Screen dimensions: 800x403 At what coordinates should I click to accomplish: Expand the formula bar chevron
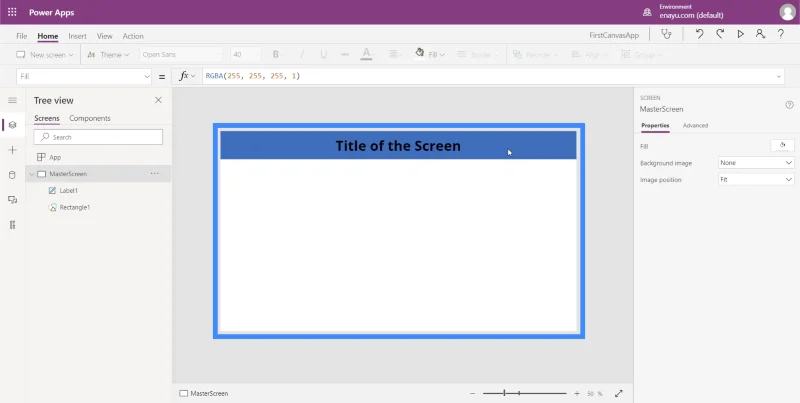(779, 77)
